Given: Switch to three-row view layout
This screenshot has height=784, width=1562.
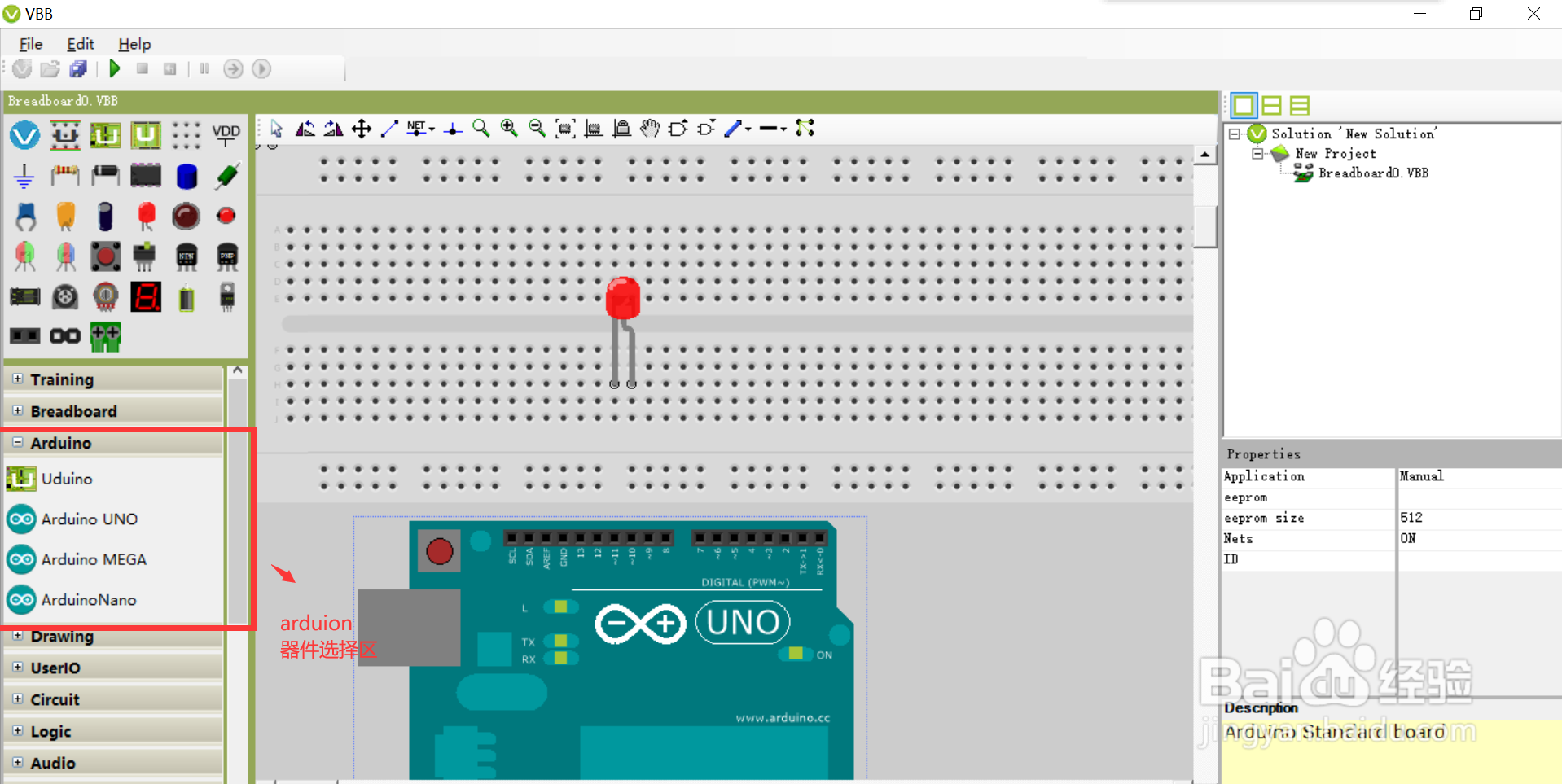Looking at the screenshot, I should (x=1300, y=105).
